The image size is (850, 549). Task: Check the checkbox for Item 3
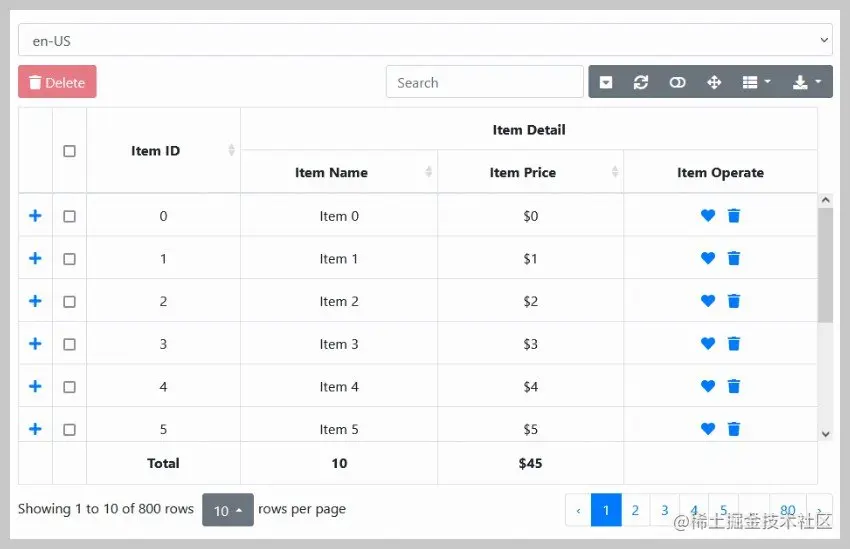click(x=69, y=344)
